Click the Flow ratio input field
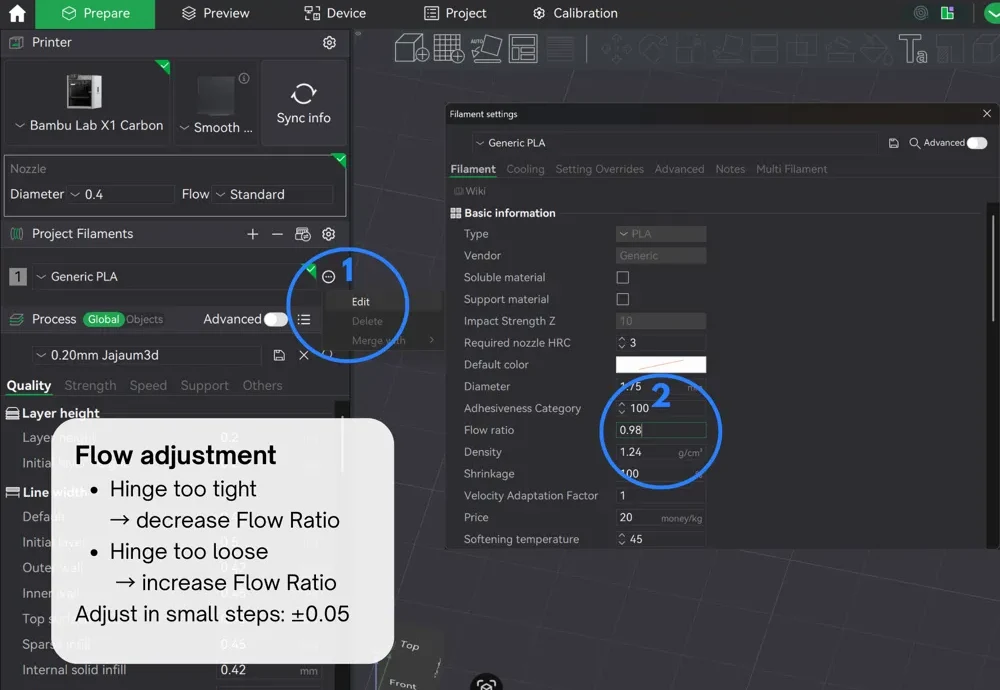The width and height of the screenshot is (1000, 690). 660,430
